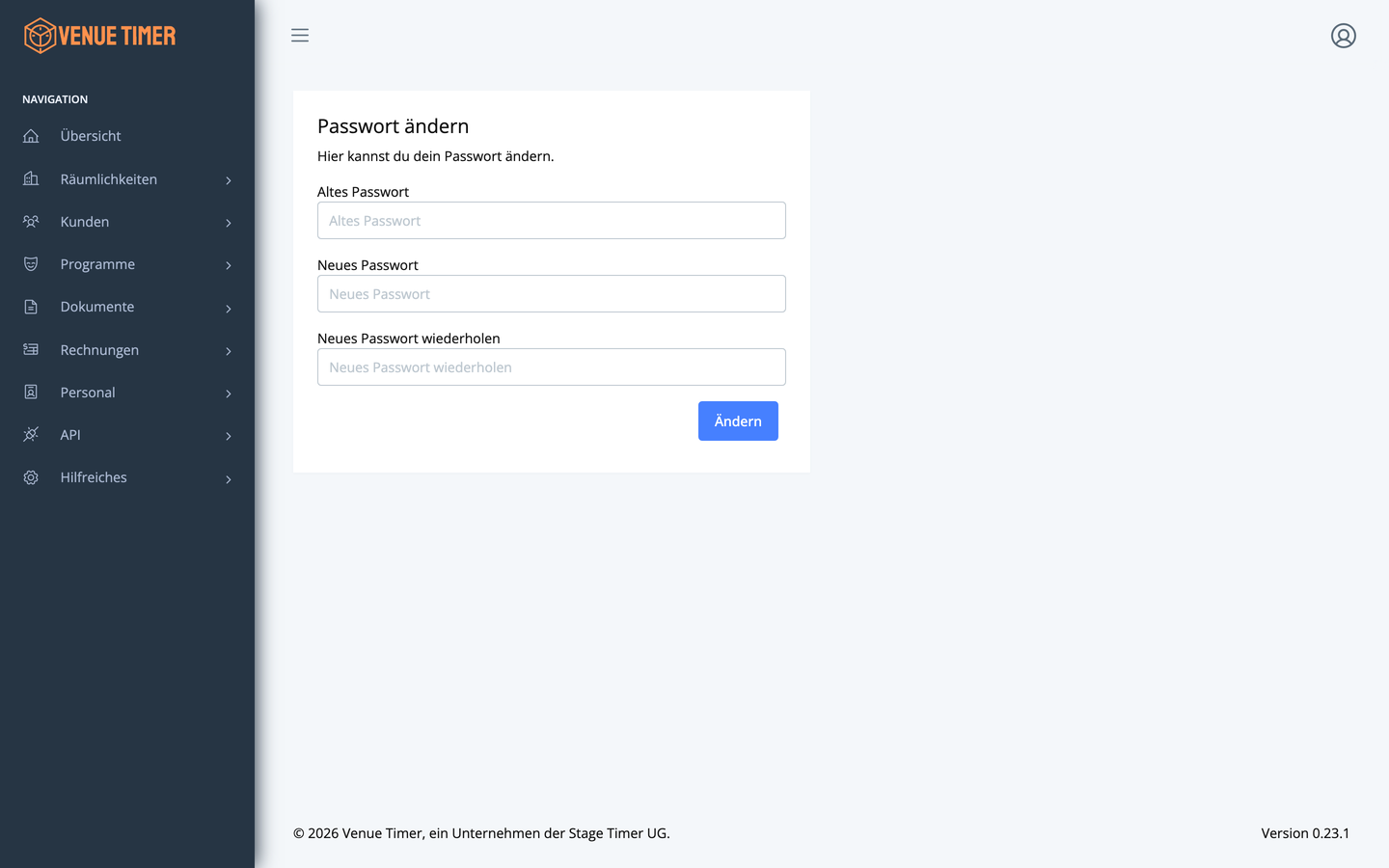Click the mask icon beside Programme
Viewport: 1389px width, 868px height.
[x=31, y=263]
